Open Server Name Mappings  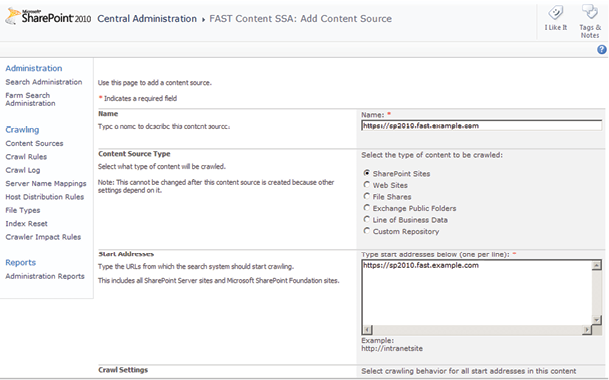46,183
